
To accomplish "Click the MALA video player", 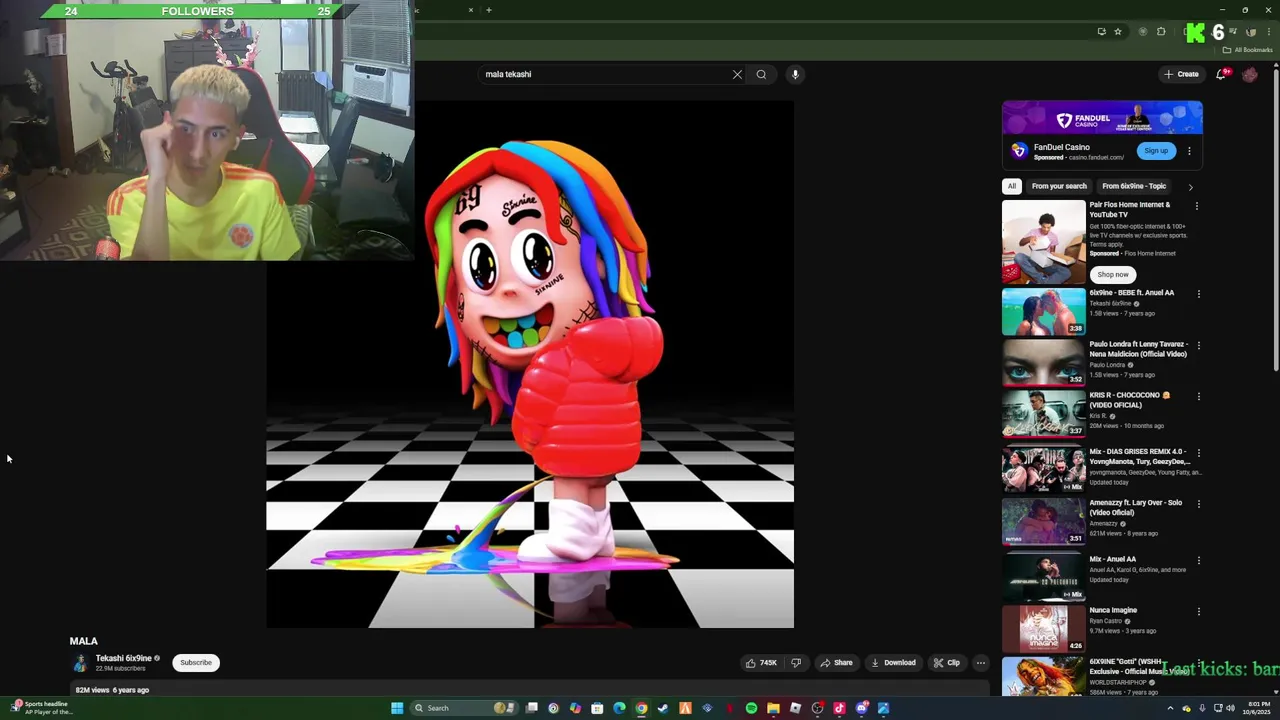I will pyautogui.click(x=530, y=364).
